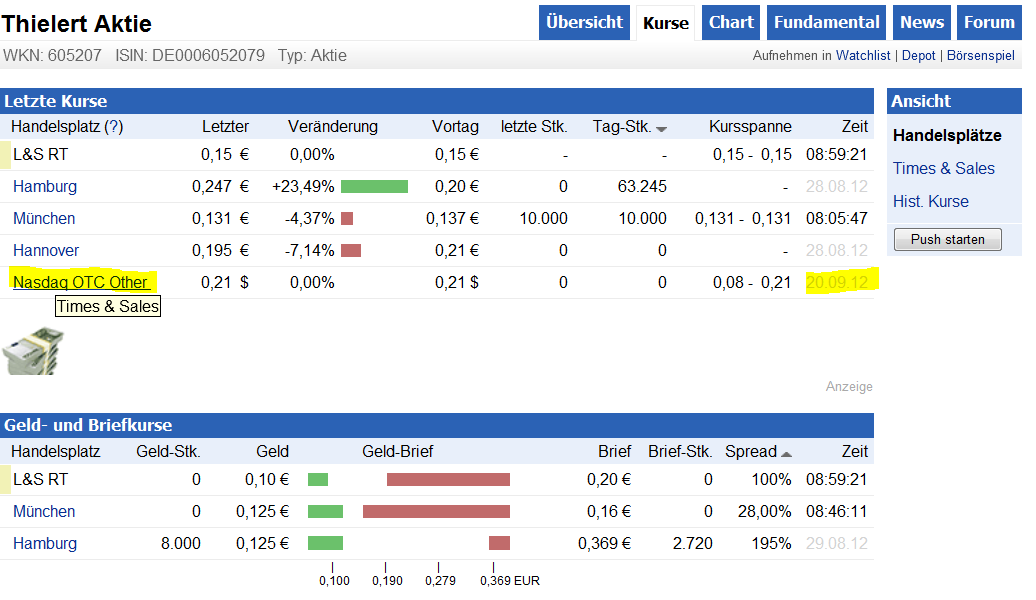The width and height of the screenshot is (1036, 600).
Task: Click the Anzeige label
Action: tap(849, 387)
